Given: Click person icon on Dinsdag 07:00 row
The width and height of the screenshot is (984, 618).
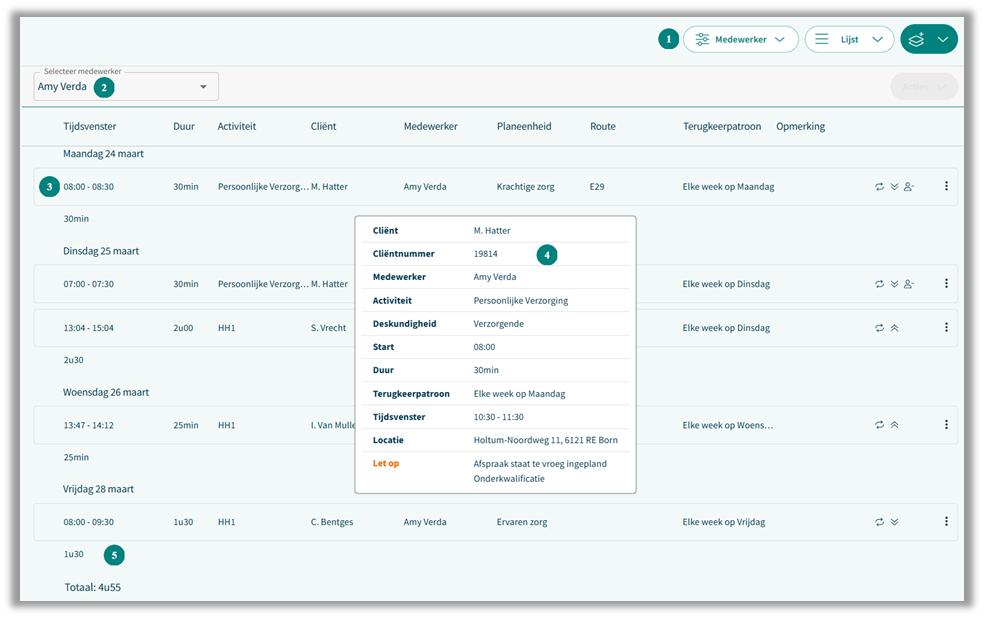Looking at the screenshot, I should pyautogui.click(x=909, y=284).
